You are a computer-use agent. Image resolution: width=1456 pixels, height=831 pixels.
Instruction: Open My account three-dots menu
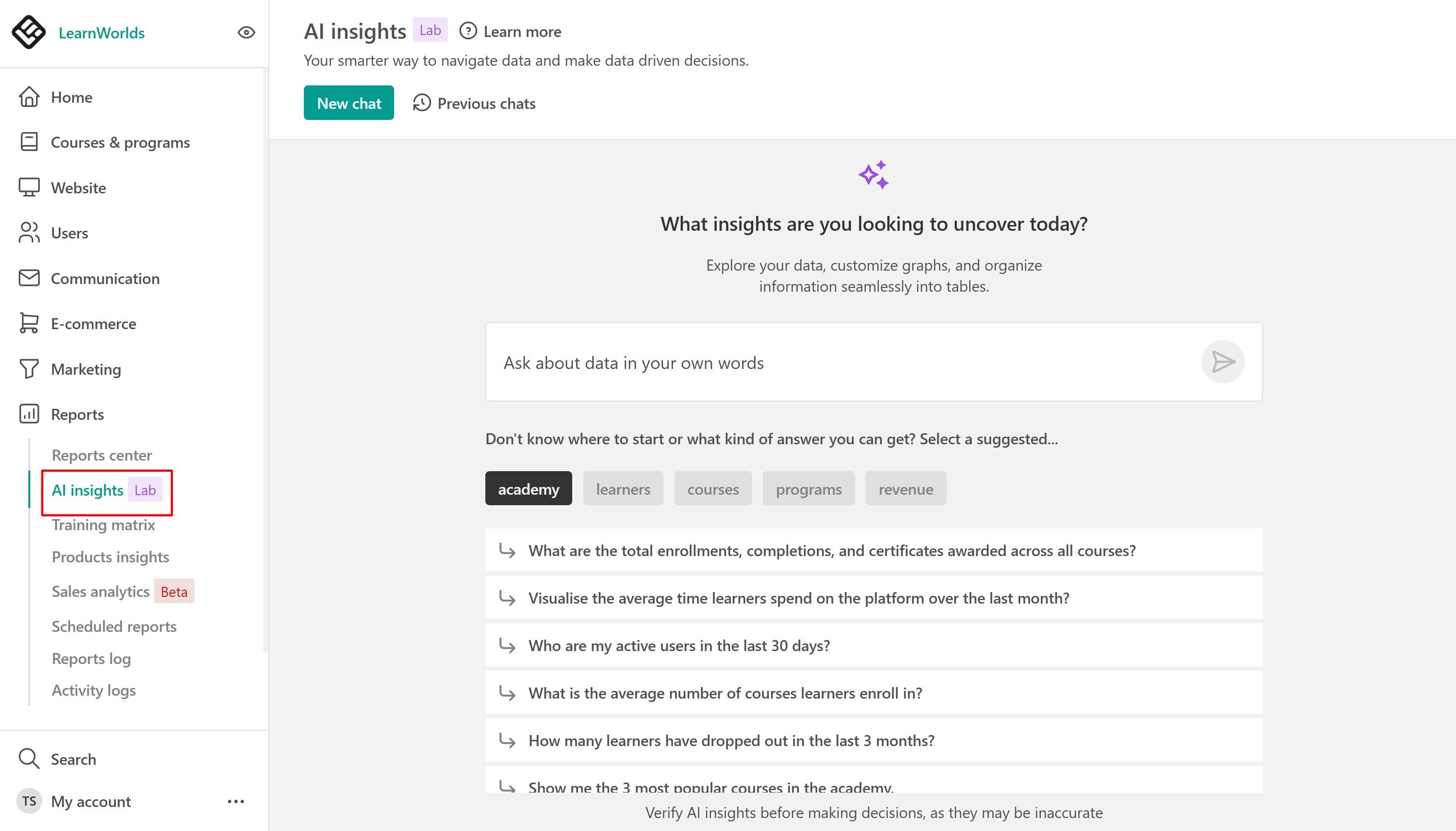tap(235, 801)
